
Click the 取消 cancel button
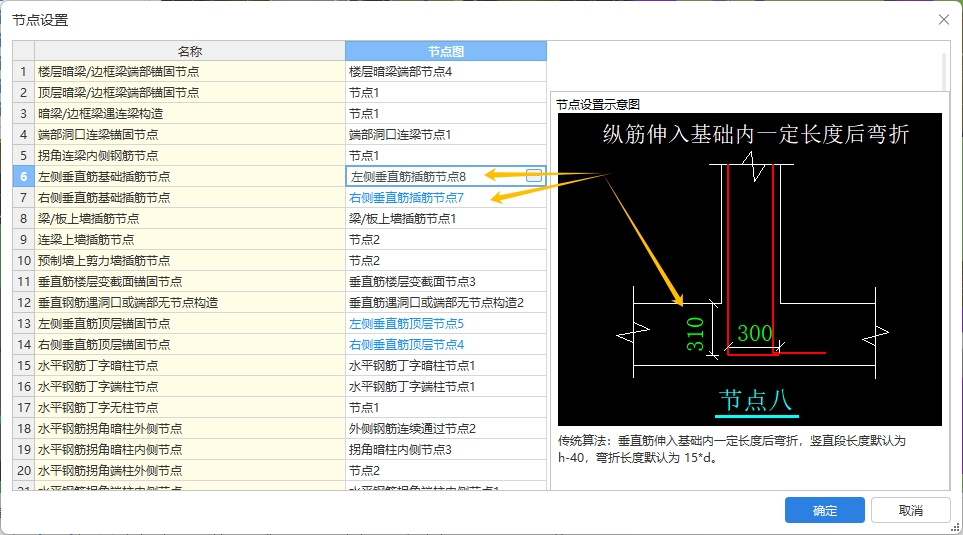910,510
